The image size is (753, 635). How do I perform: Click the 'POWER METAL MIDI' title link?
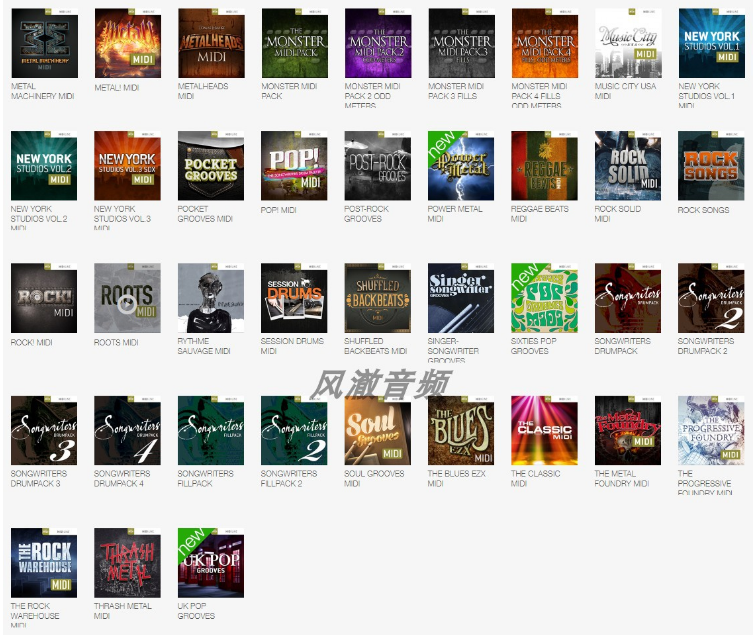point(455,214)
